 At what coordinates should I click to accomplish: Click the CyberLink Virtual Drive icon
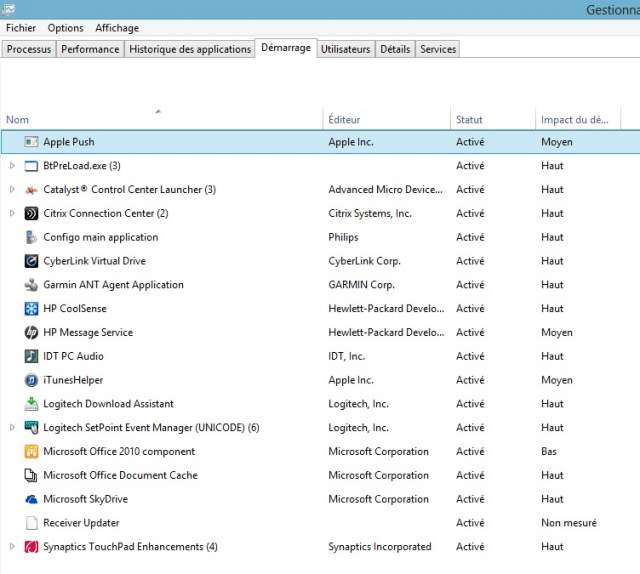(31, 261)
